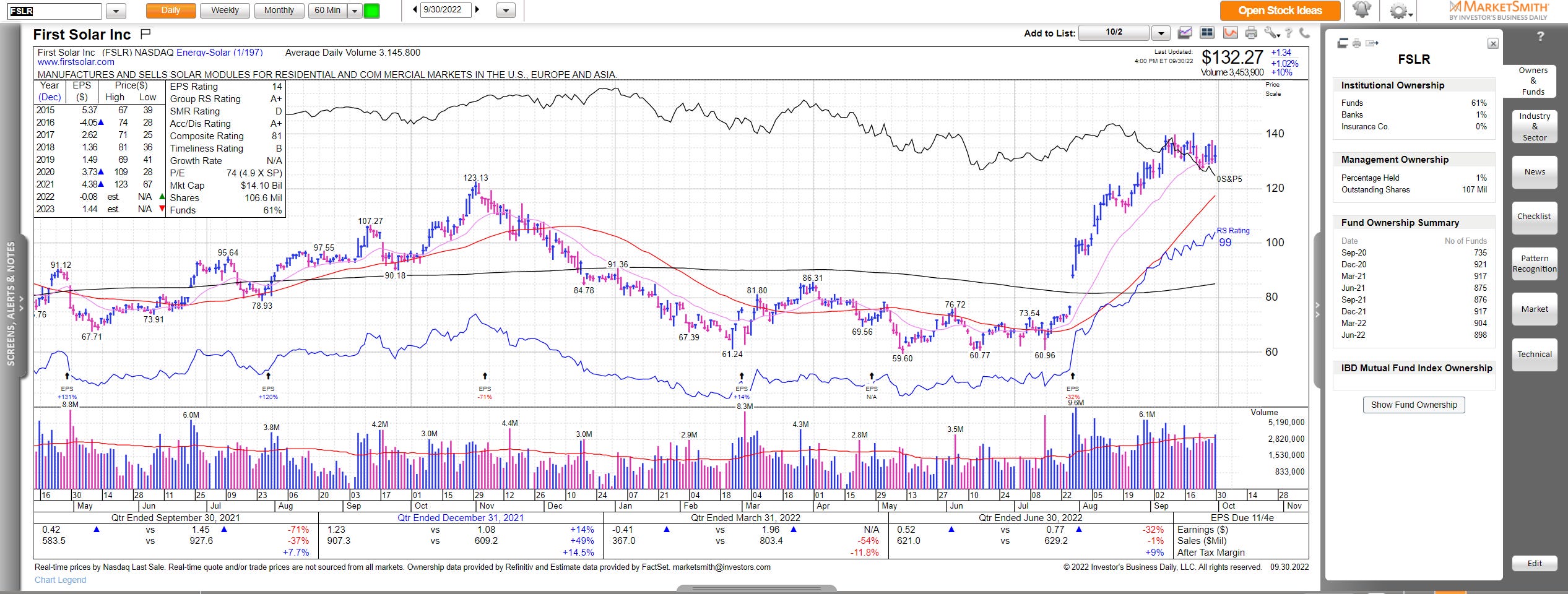This screenshot has height=594, width=1568.
Task: Click the panel detach window icon
Action: (x=1343, y=43)
